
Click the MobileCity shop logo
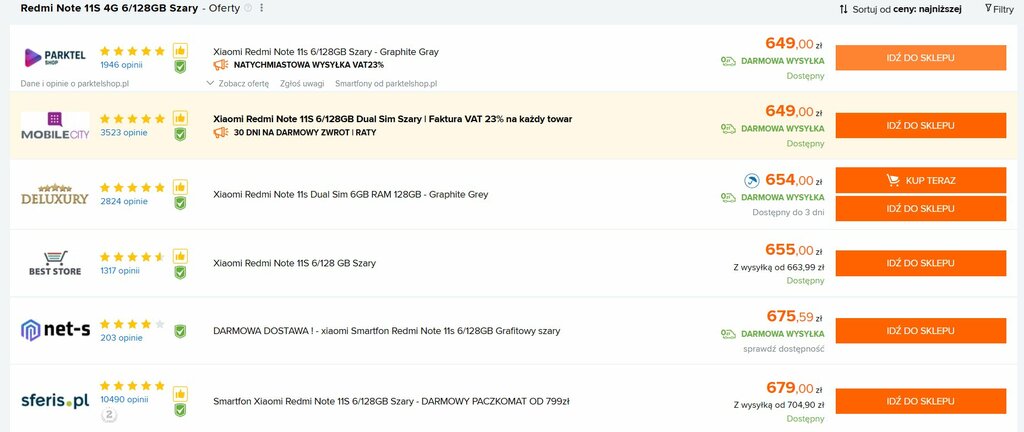pos(55,125)
